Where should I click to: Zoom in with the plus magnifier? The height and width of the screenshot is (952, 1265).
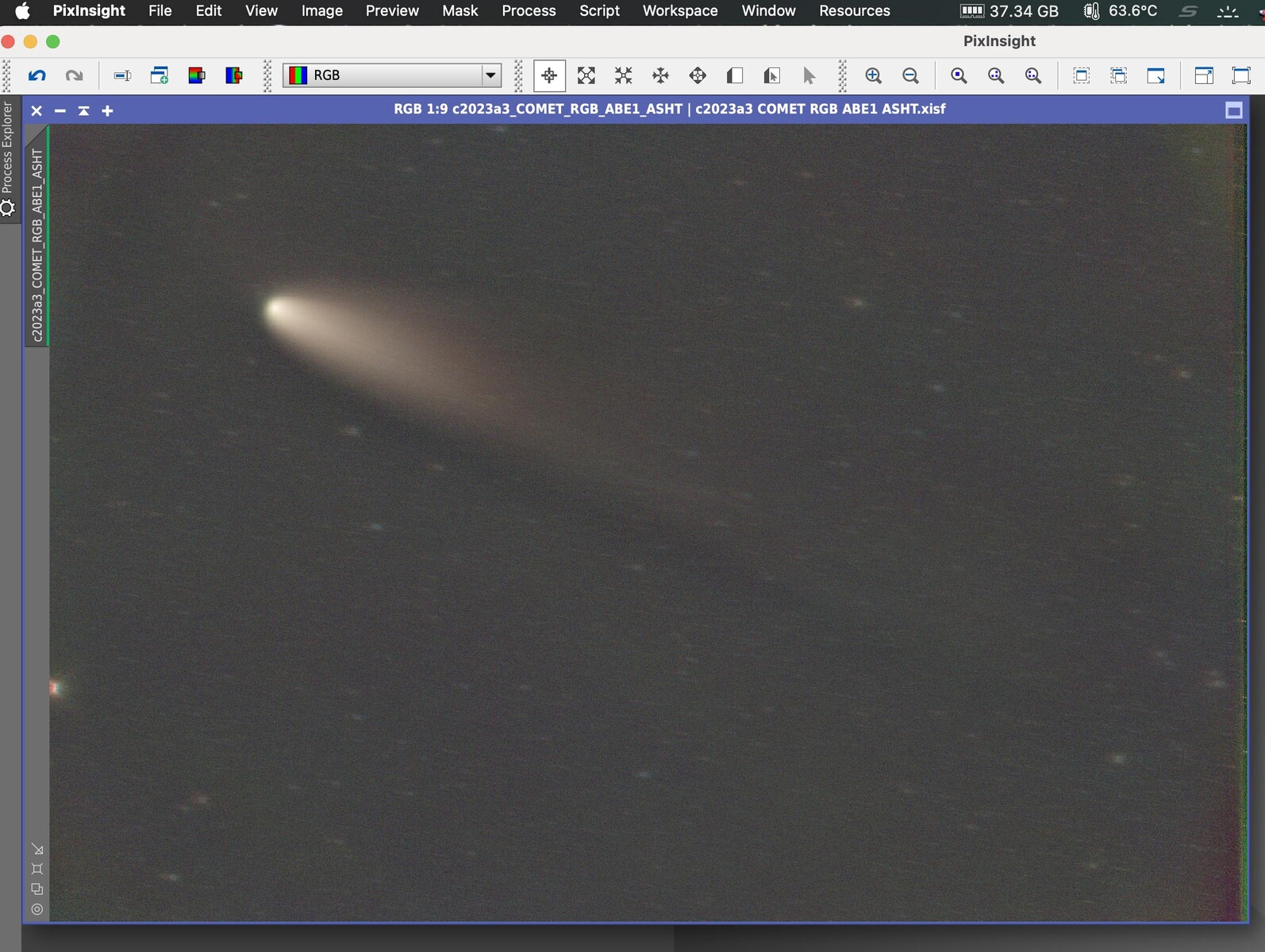[874, 75]
